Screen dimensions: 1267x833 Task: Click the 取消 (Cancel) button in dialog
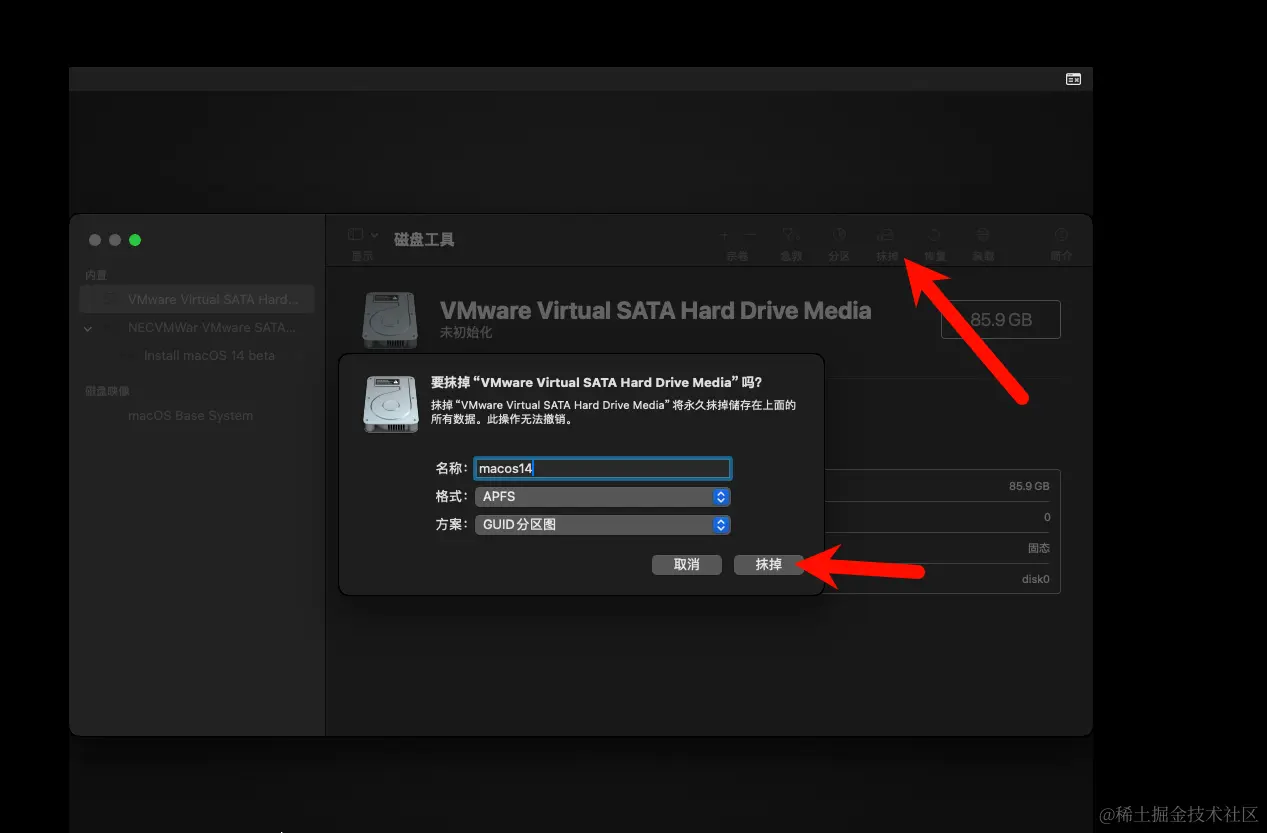tap(686, 565)
